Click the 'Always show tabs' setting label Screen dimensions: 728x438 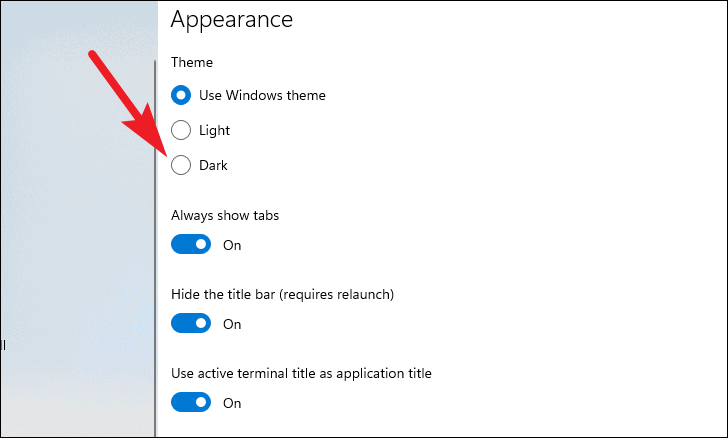click(225, 216)
